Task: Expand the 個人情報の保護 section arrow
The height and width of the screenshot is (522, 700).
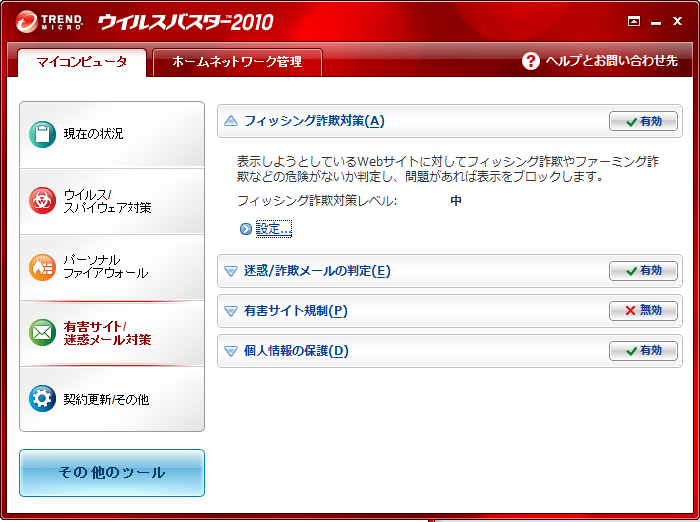Action: pos(231,351)
